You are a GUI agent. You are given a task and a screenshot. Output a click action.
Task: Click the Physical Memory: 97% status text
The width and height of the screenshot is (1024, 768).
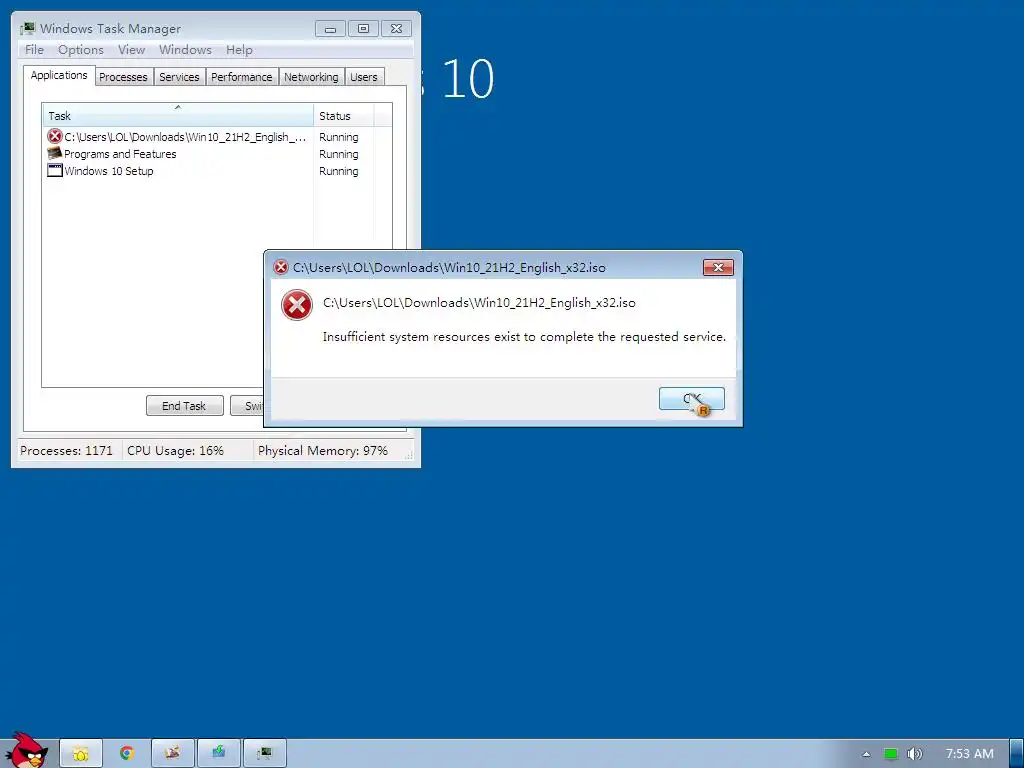(323, 451)
